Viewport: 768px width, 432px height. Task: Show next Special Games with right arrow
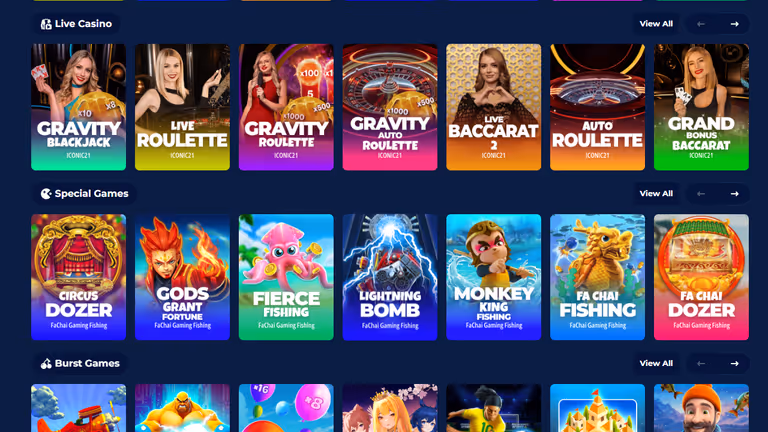734,194
